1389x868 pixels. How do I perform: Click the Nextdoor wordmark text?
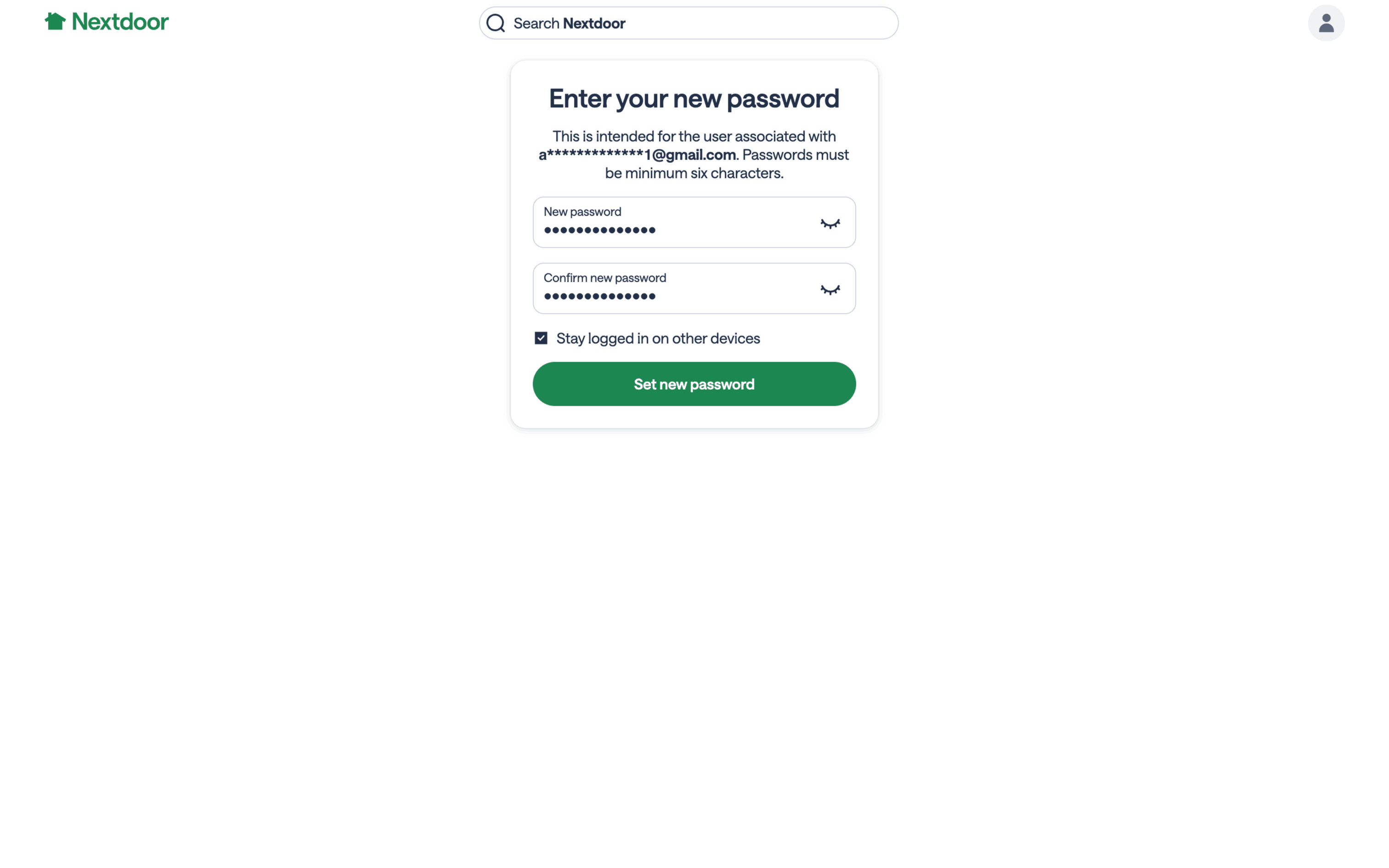(120, 22)
